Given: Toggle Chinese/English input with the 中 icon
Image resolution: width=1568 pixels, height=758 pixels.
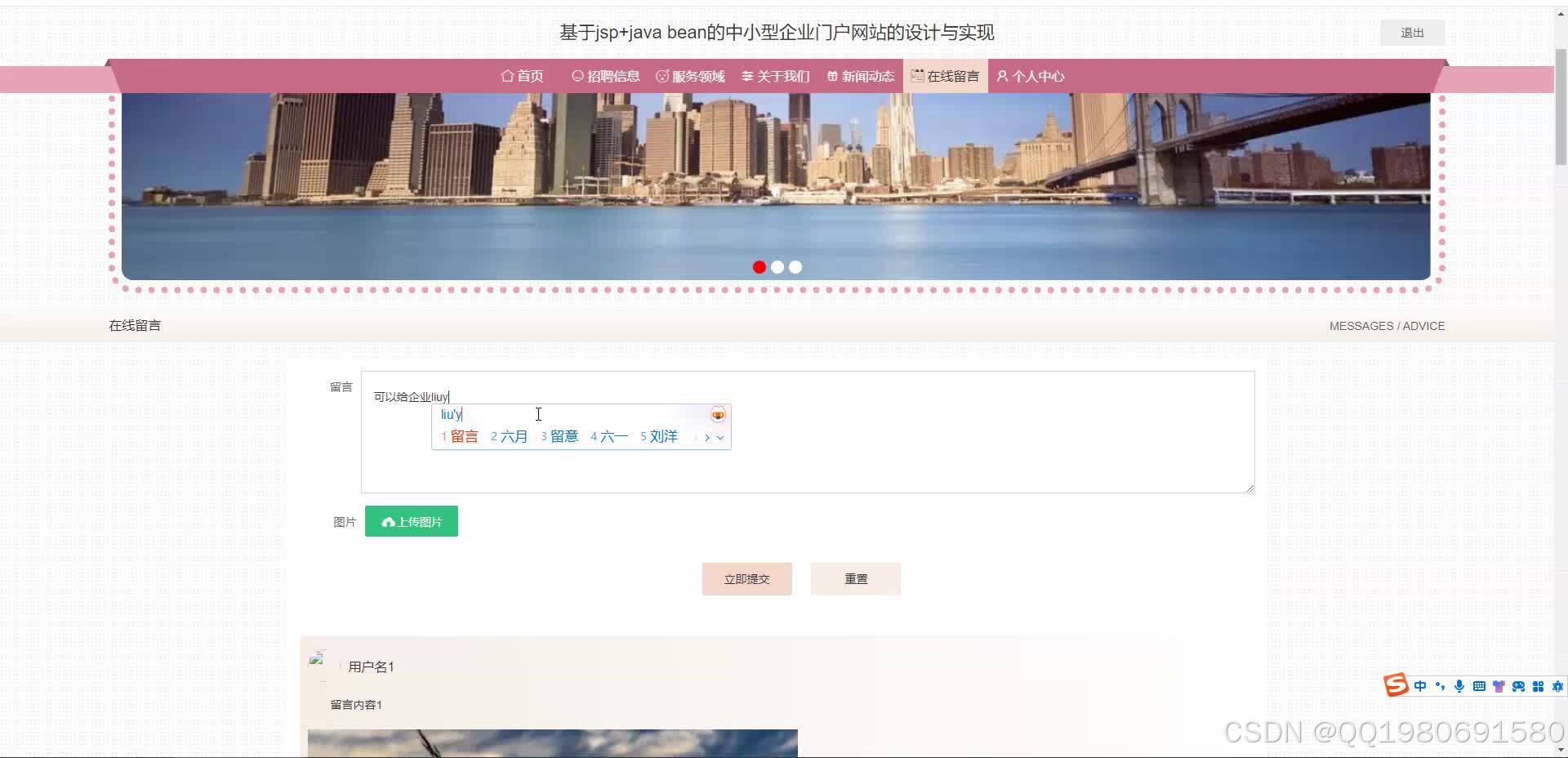Looking at the screenshot, I should tap(1420, 686).
